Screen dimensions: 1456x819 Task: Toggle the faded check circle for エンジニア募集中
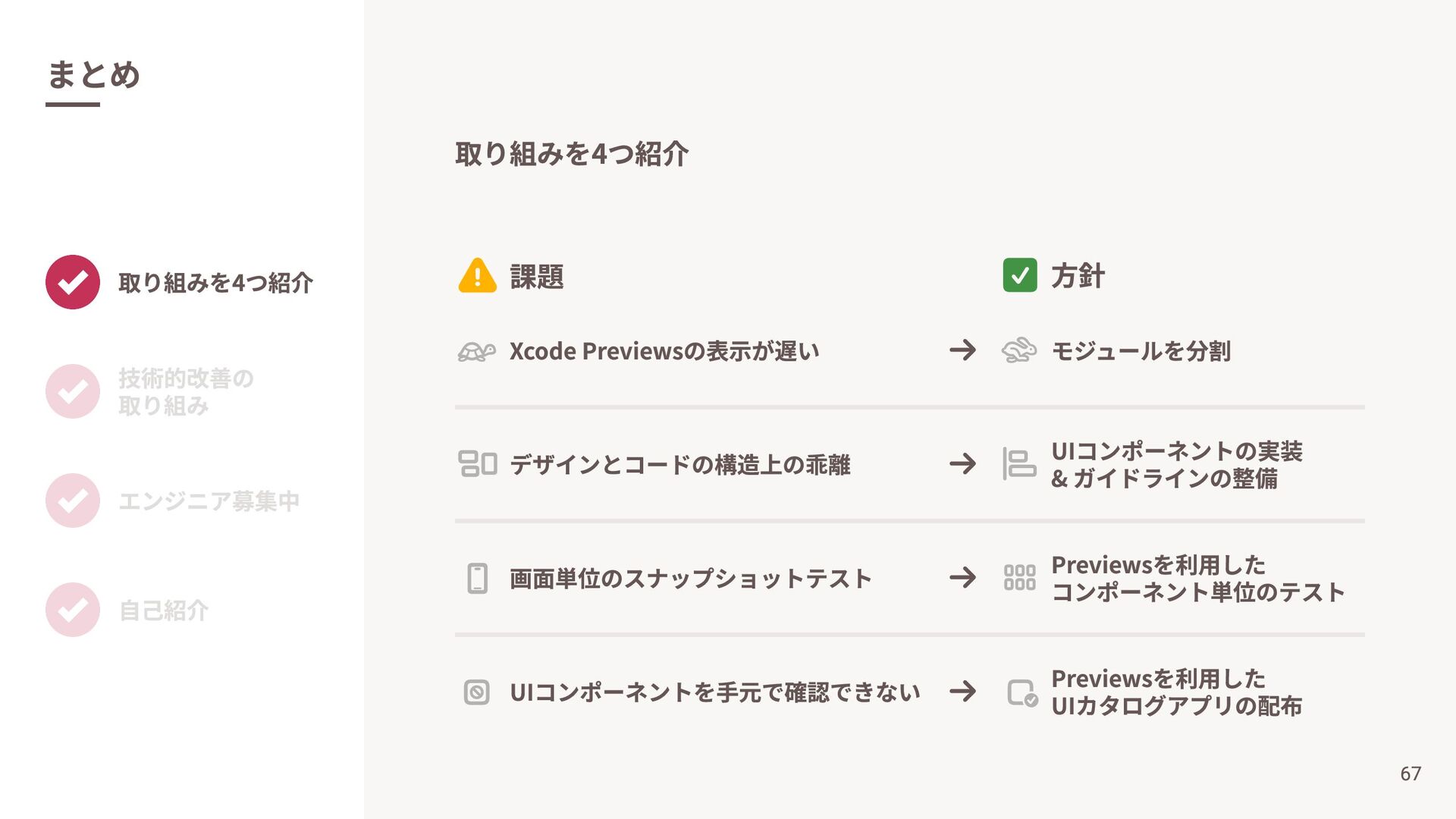[73, 500]
